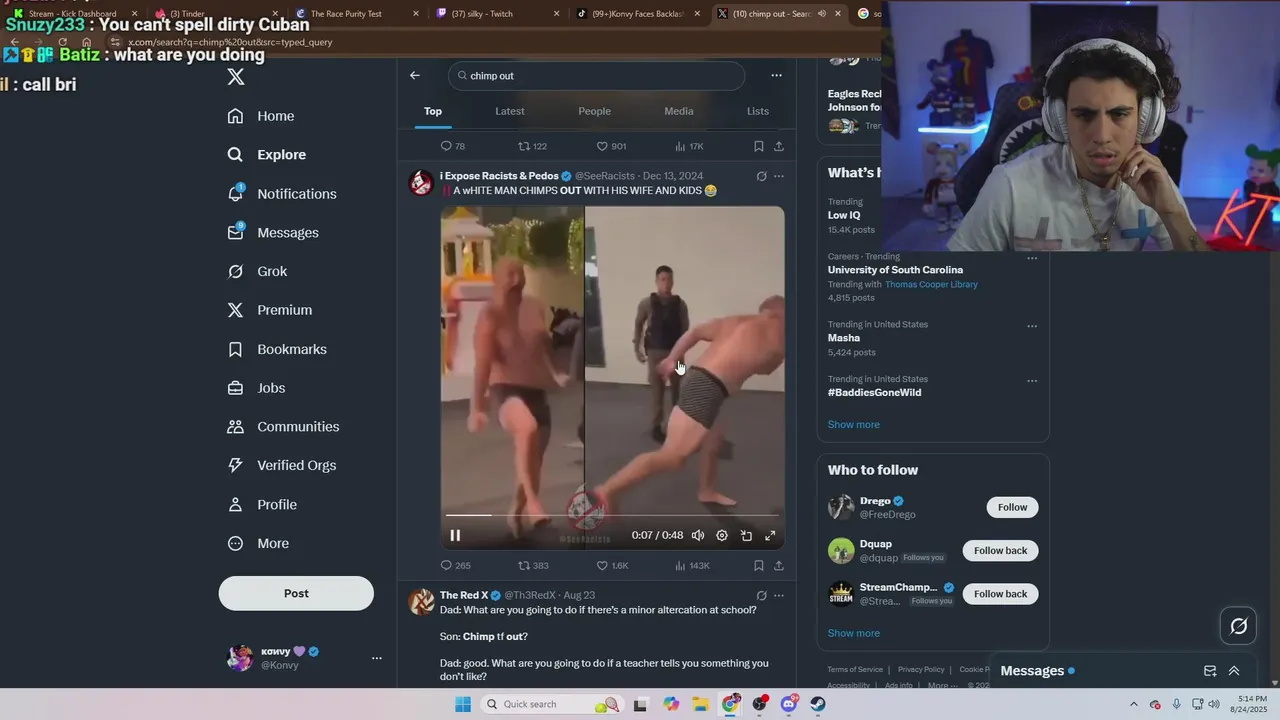Open University of South Carolina trend
Image resolution: width=1280 pixels, height=720 pixels.
click(x=895, y=270)
